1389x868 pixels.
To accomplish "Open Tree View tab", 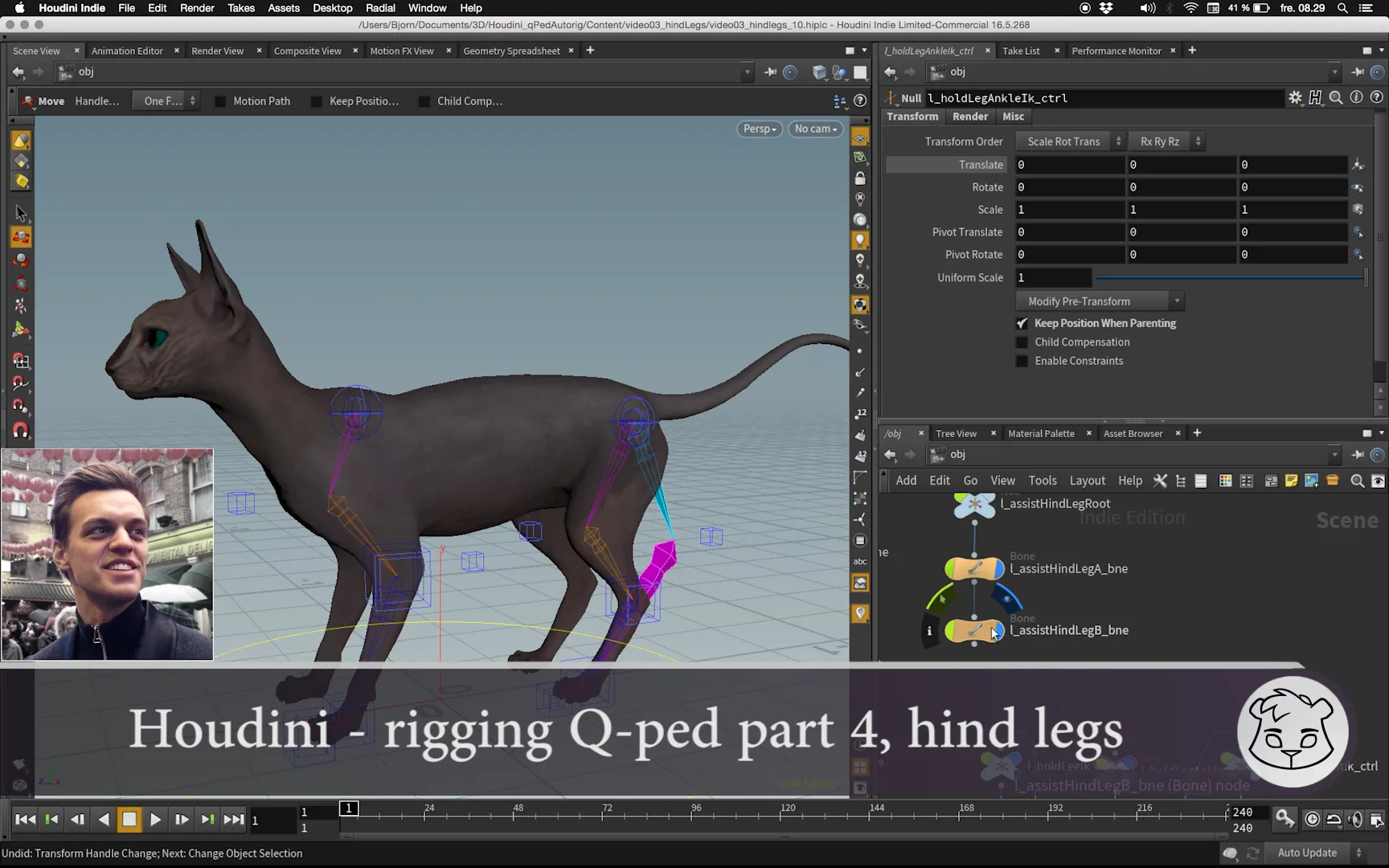I will (956, 433).
